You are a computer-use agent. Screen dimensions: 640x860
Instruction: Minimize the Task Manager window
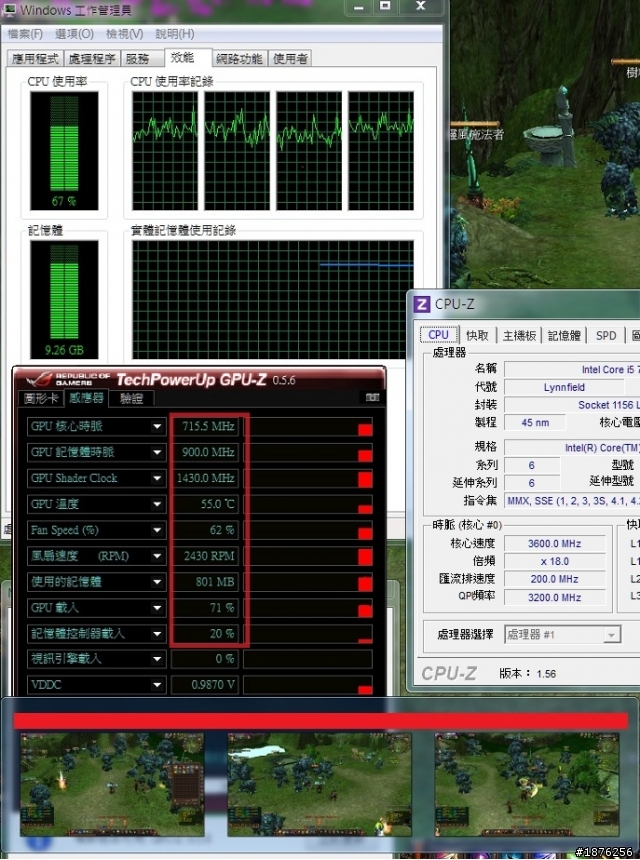click(x=359, y=7)
